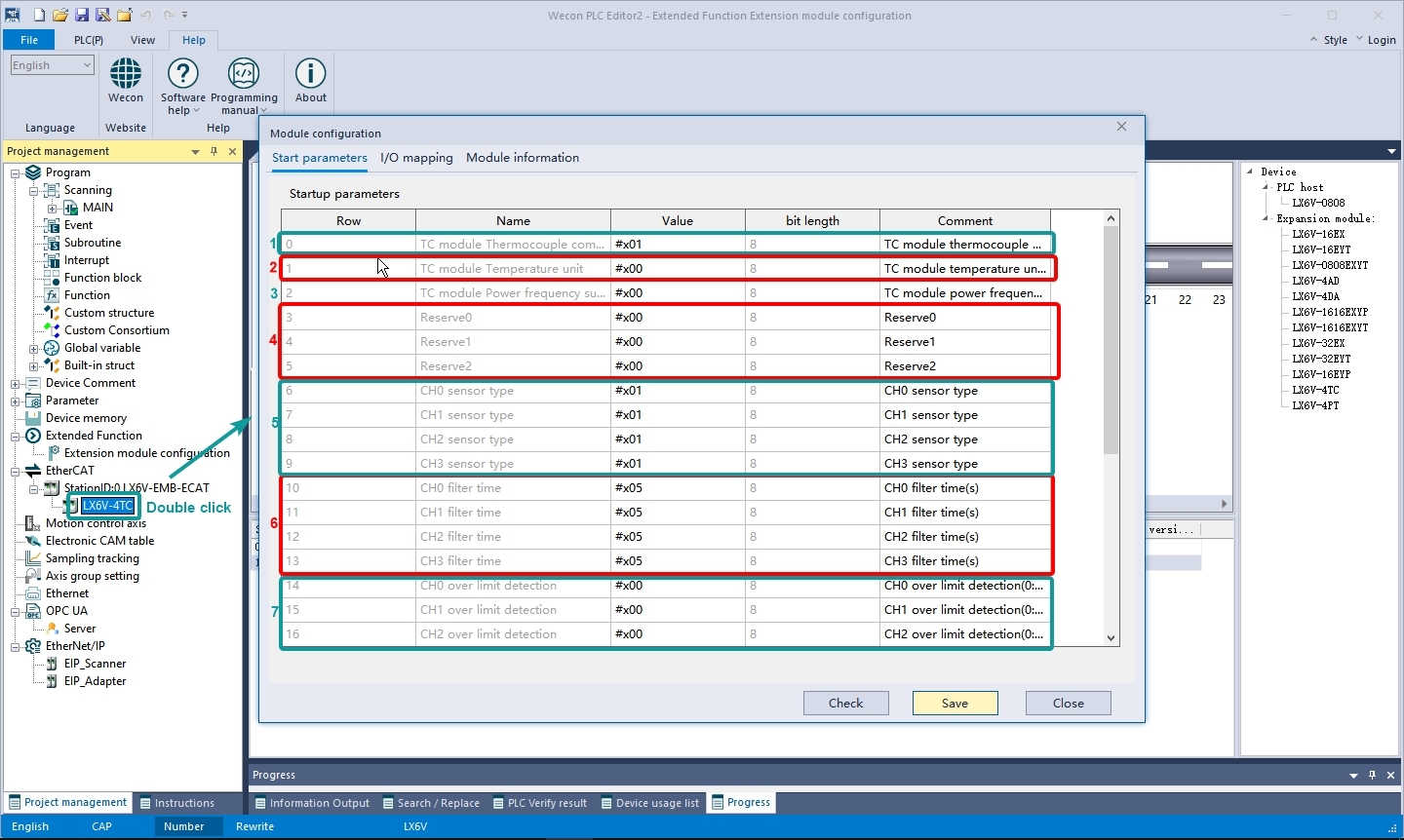The image size is (1404, 840).
Task: Open the Module information tab
Action: point(523,158)
